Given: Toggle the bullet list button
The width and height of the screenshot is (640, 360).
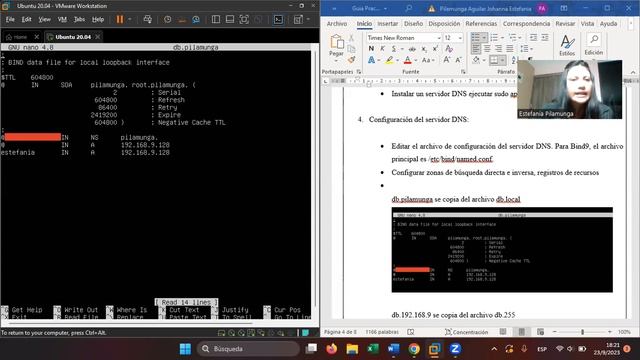Looking at the screenshot, I should pos(476,38).
